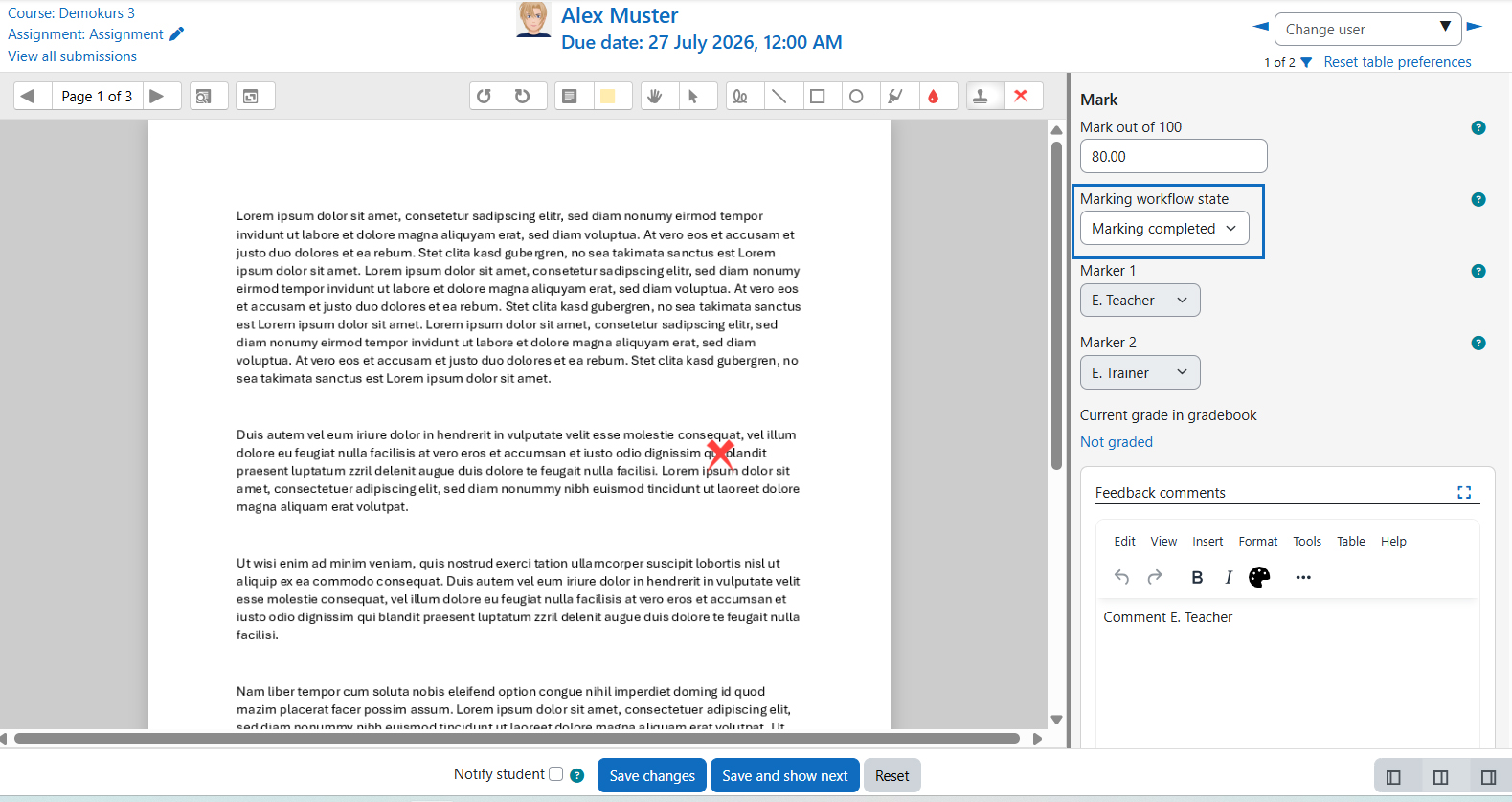Open Assignment: Assignment link
This screenshot has width=1512, height=802.
[x=85, y=34]
